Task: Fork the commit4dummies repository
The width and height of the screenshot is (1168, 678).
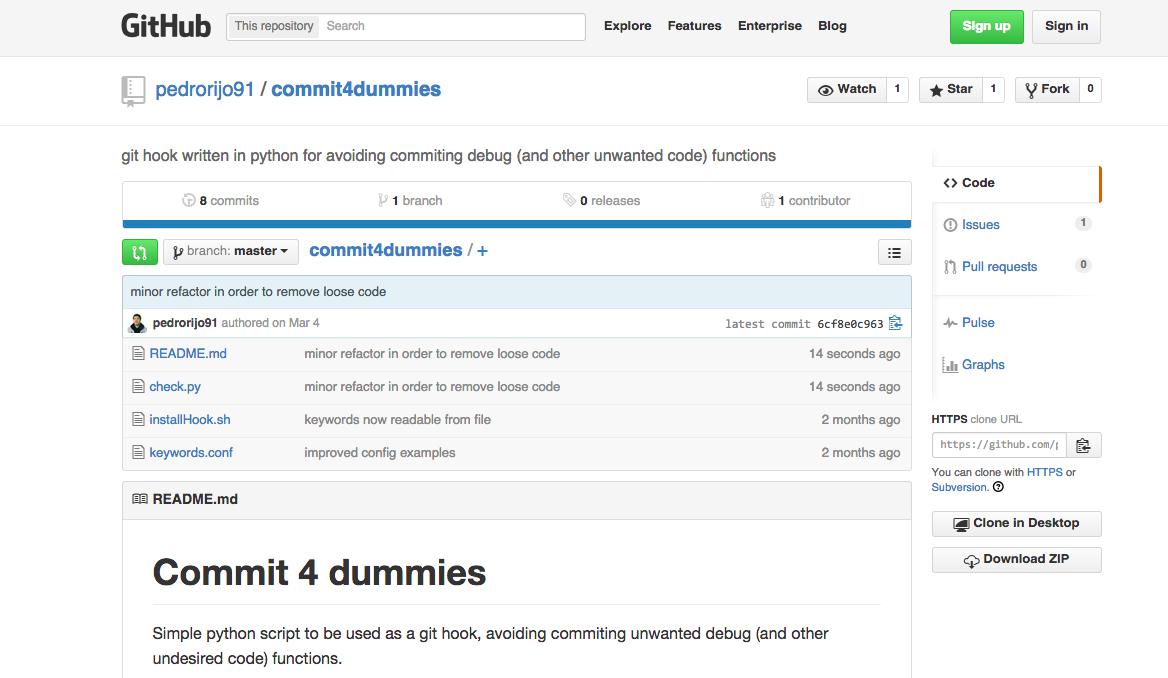Action: (x=1047, y=89)
